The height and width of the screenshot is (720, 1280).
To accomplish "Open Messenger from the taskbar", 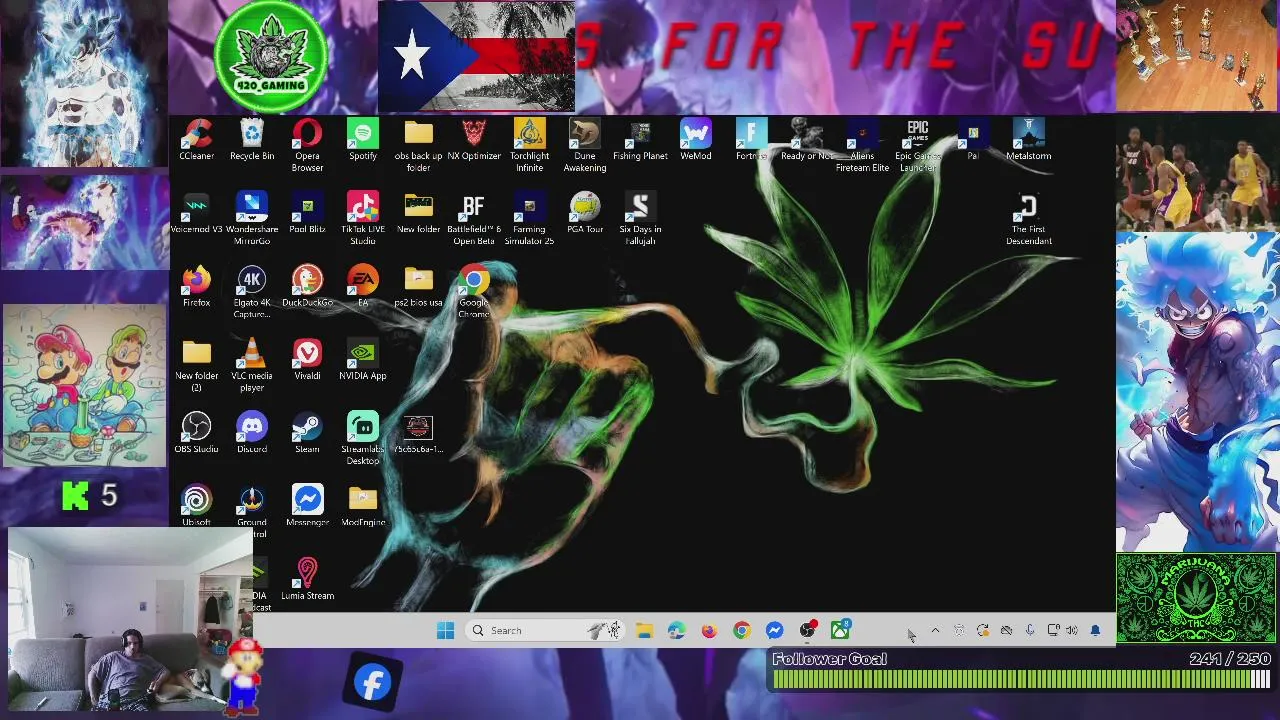I will [x=774, y=630].
